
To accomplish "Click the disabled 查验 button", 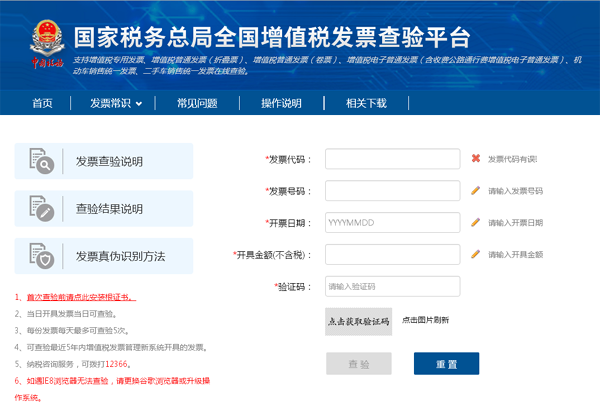I will pyautogui.click(x=359, y=364).
